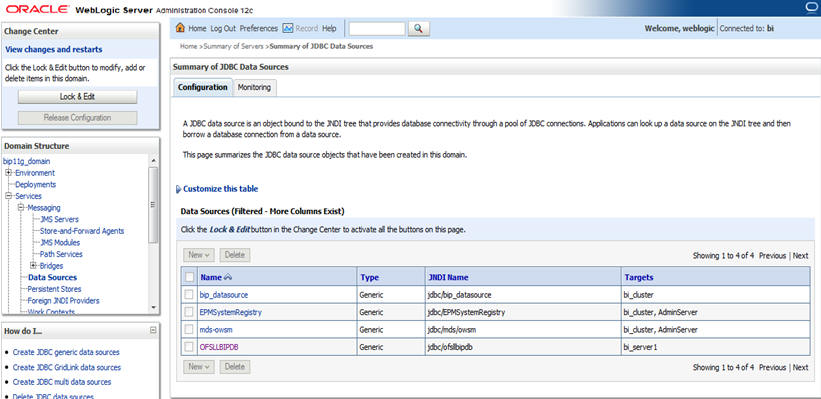Check the OFSLLBIPDB row checkbox
821x399 pixels.
(189, 347)
